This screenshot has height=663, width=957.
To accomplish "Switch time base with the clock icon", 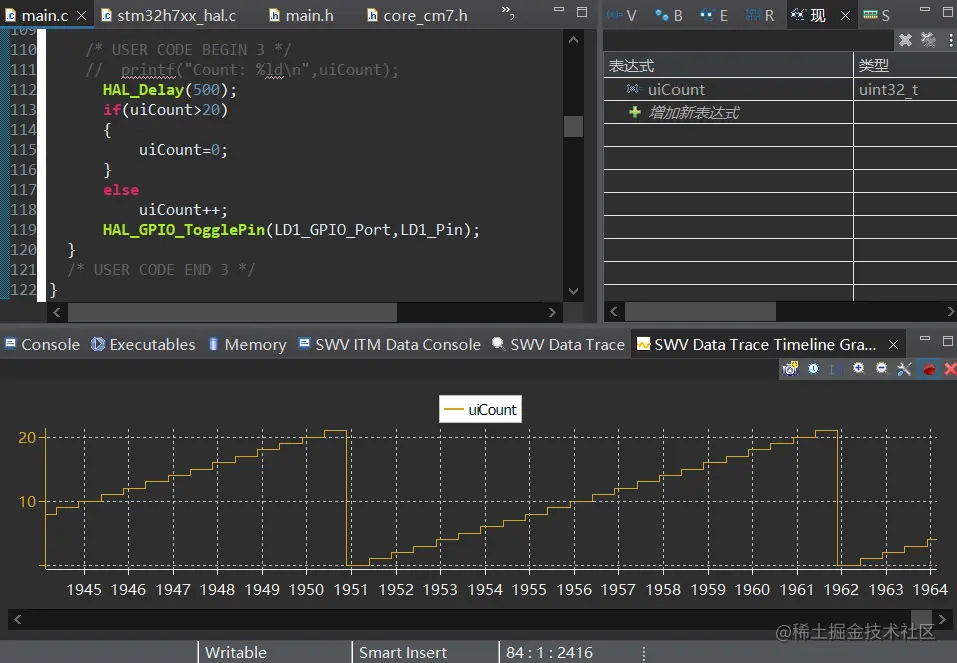I will coord(814,369).
